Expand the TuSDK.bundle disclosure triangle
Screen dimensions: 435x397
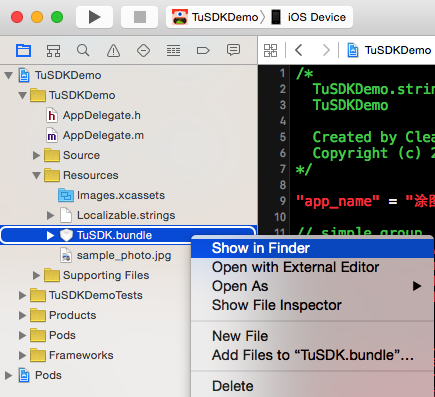pos(50,235)
